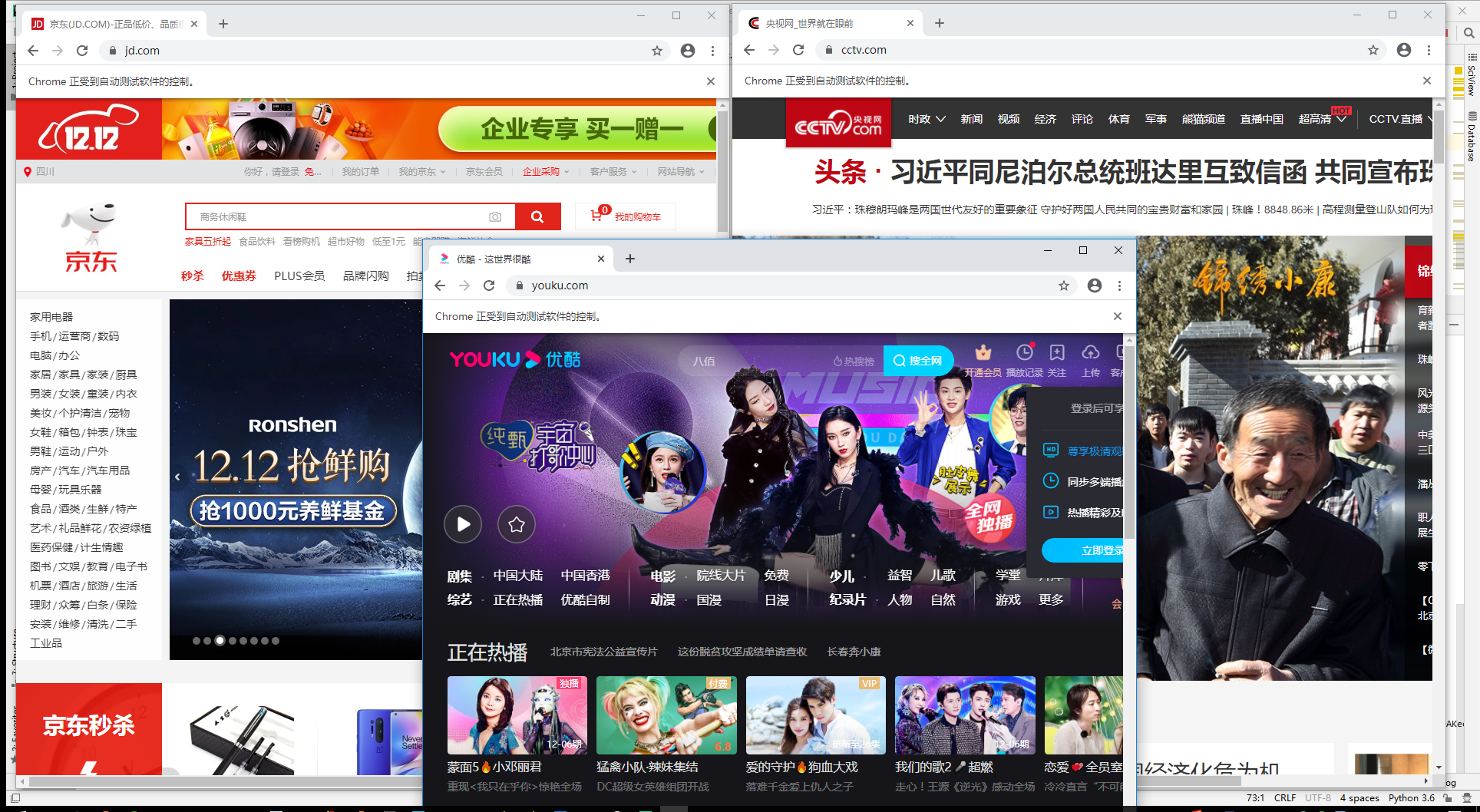1480x812 pixels.
Task: Open Chrome menu in youku.com window
Action: pyautogui.click(x=1119, y=286)
